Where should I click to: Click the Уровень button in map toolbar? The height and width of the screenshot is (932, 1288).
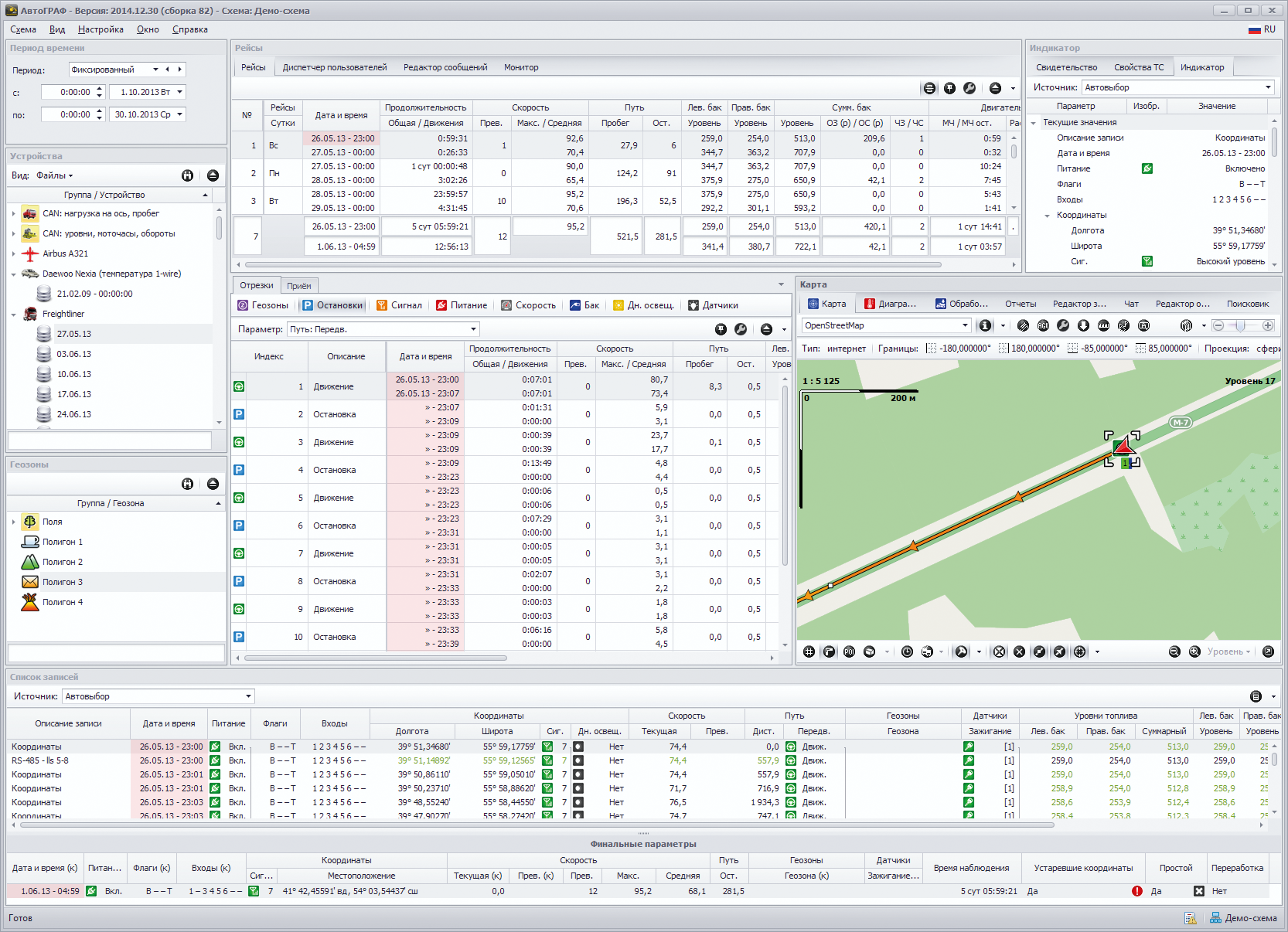[x=1228, y=651]
